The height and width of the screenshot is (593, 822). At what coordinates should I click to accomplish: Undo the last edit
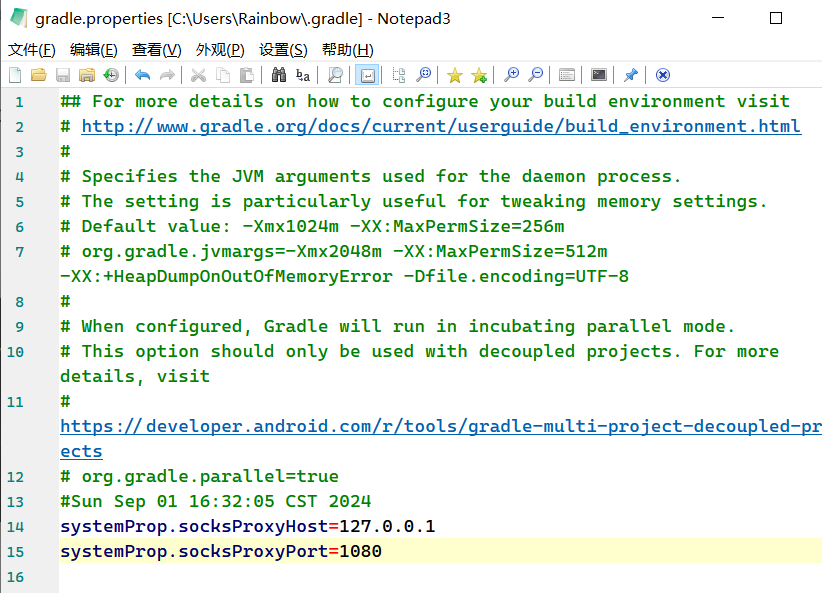click(142, 75)
